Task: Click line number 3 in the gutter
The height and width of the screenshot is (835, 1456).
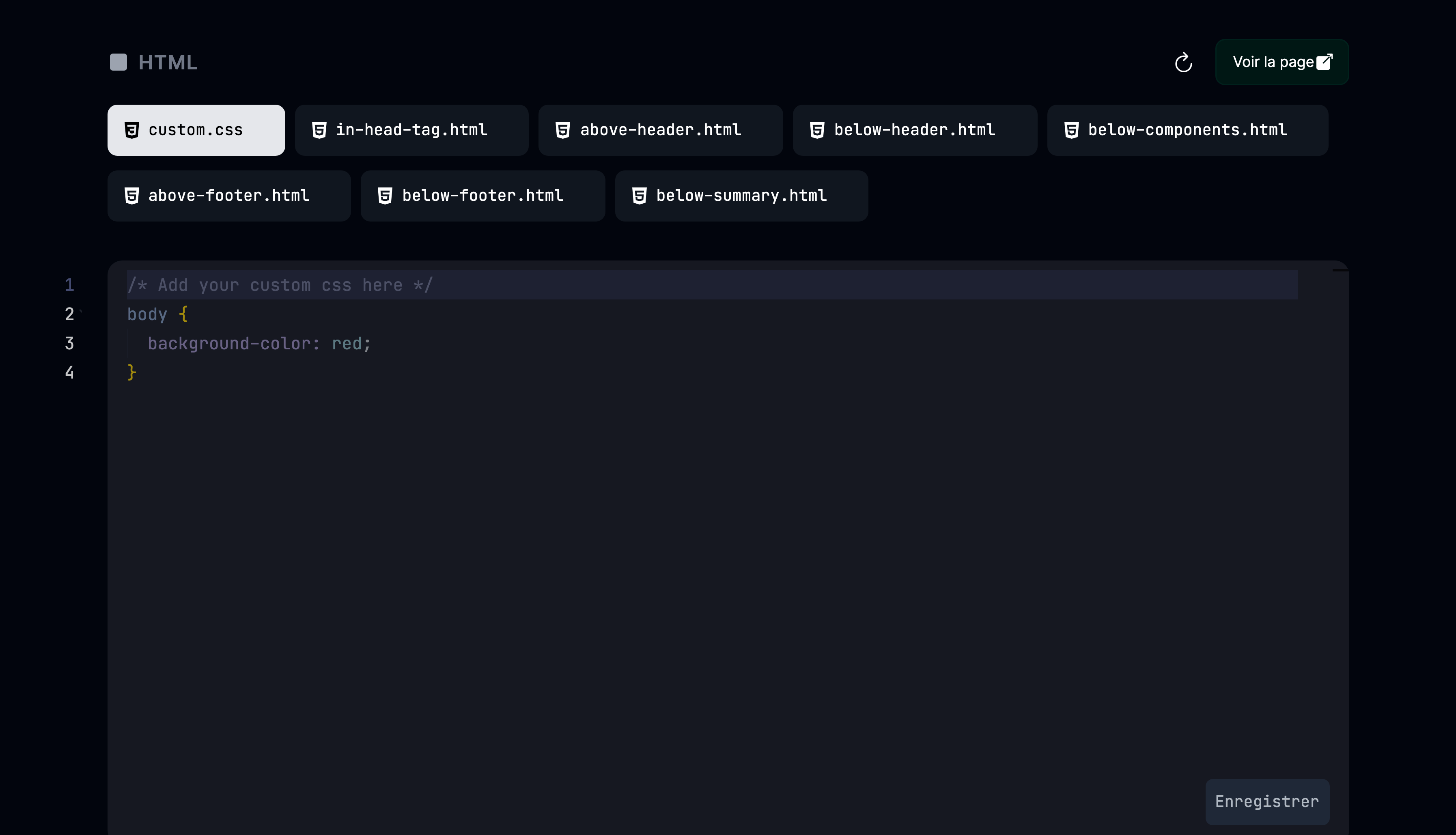Action: click(69, 344)
